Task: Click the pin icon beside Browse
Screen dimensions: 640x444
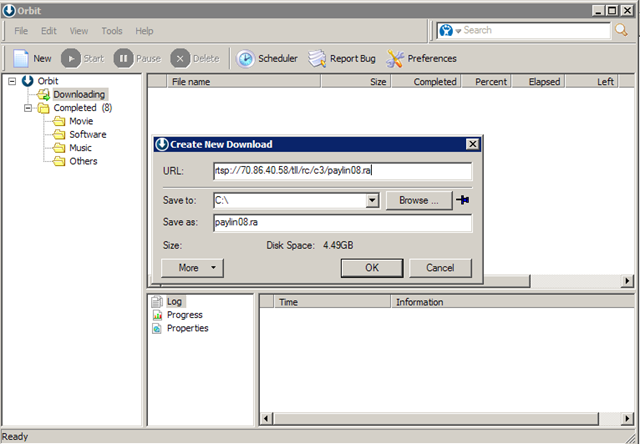Action: tap(462, 200)
